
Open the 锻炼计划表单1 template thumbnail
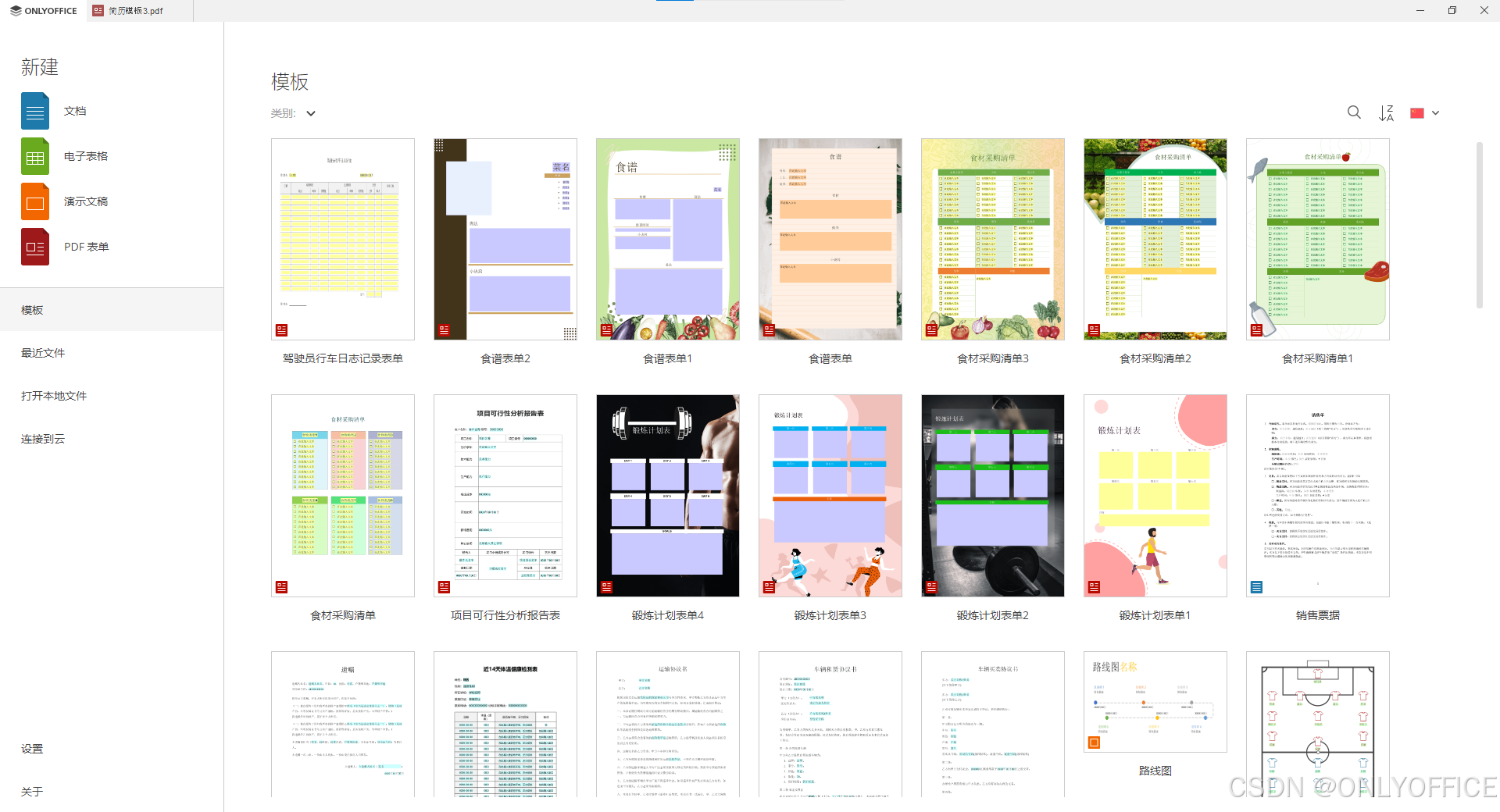coord(1155,496)
